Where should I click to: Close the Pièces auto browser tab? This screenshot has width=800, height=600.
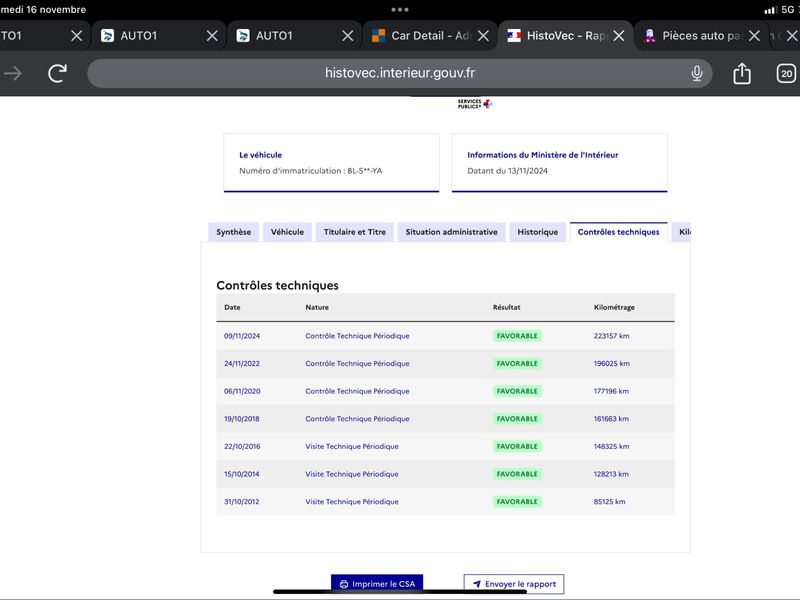(x=754, y=36)
